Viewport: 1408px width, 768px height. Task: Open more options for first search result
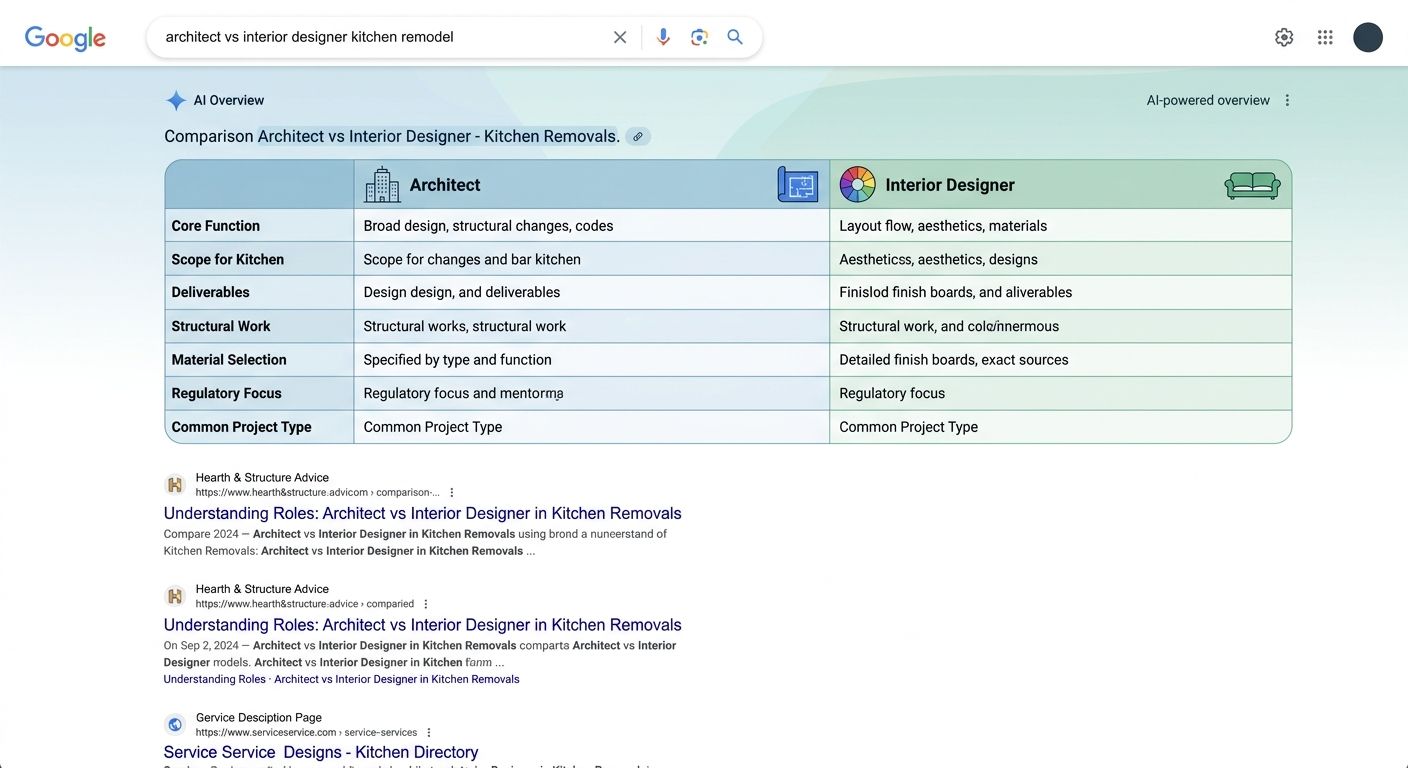pos(452,493)
